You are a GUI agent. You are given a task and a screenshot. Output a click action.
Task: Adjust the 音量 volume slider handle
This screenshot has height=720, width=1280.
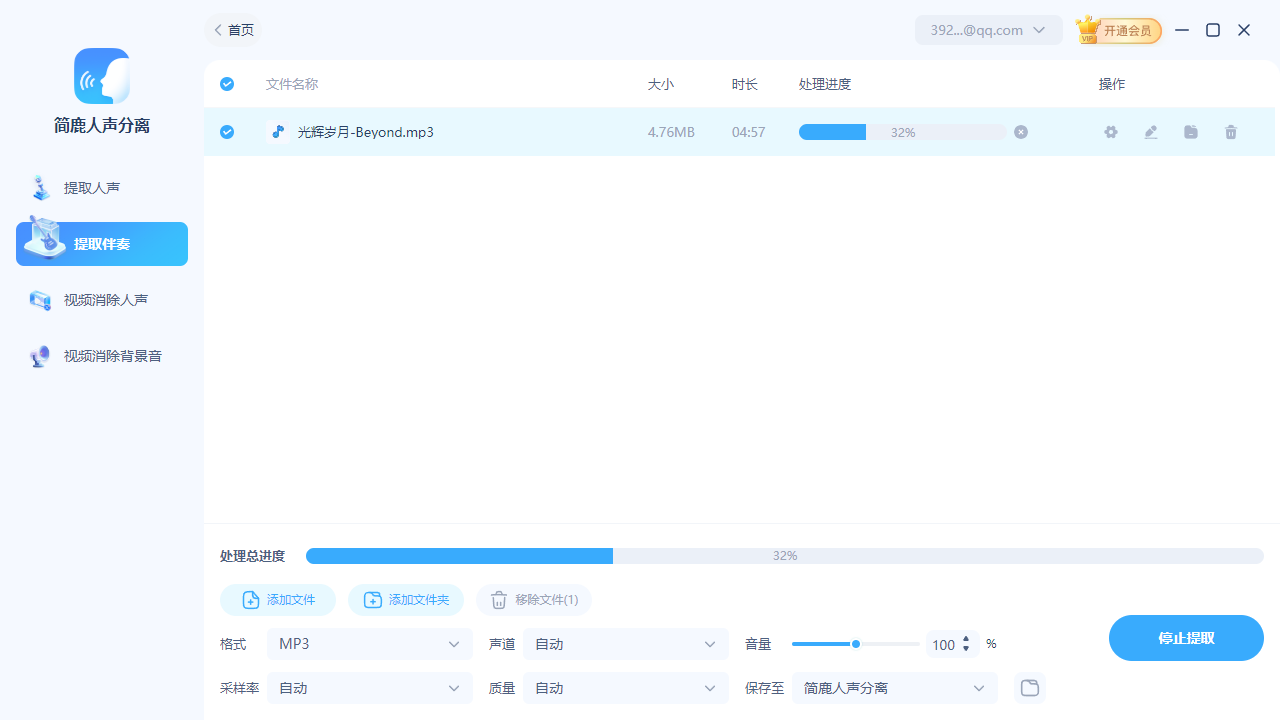pos(856,644)
